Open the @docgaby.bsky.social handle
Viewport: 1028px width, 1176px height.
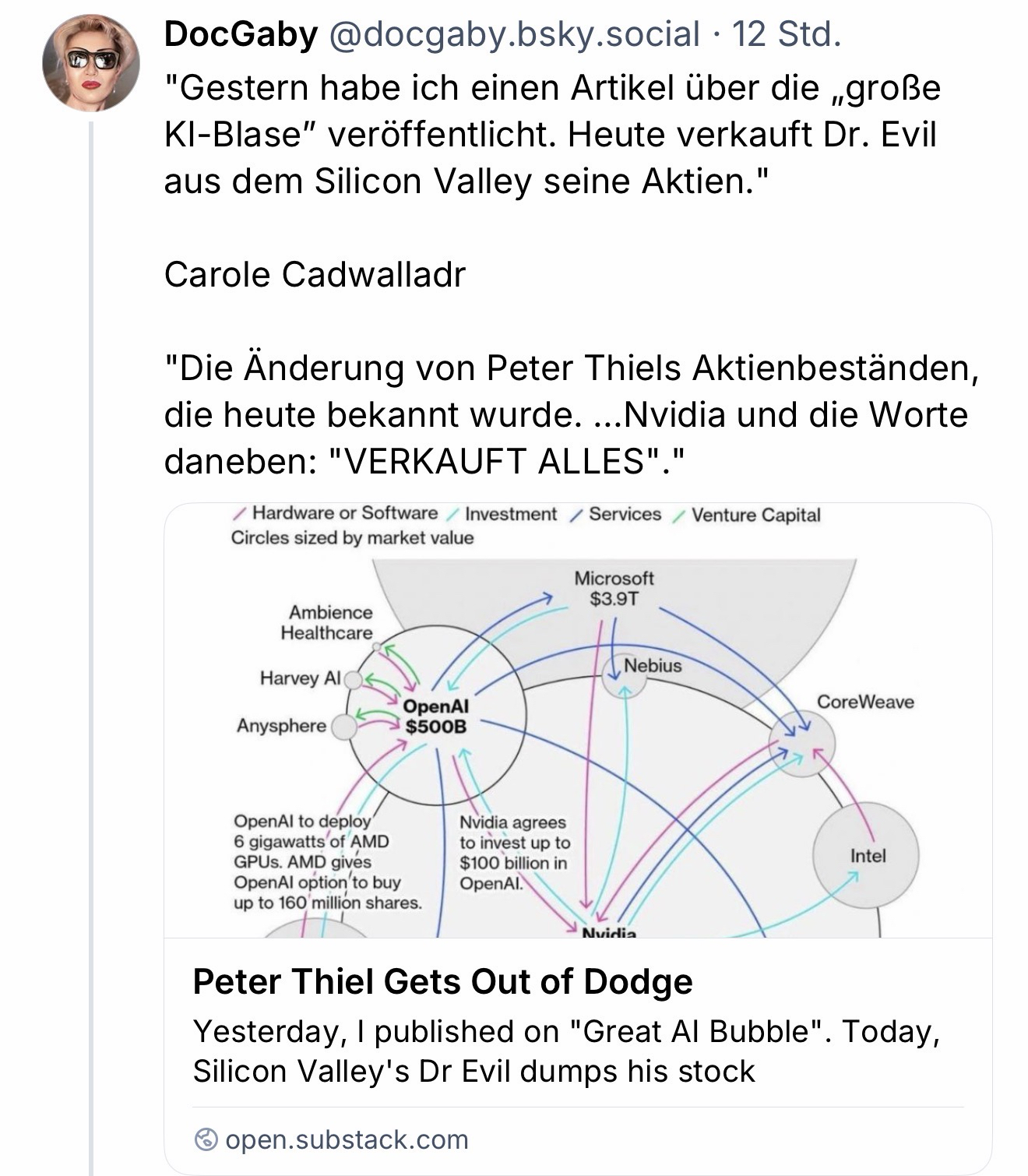[x=514, y=34]
